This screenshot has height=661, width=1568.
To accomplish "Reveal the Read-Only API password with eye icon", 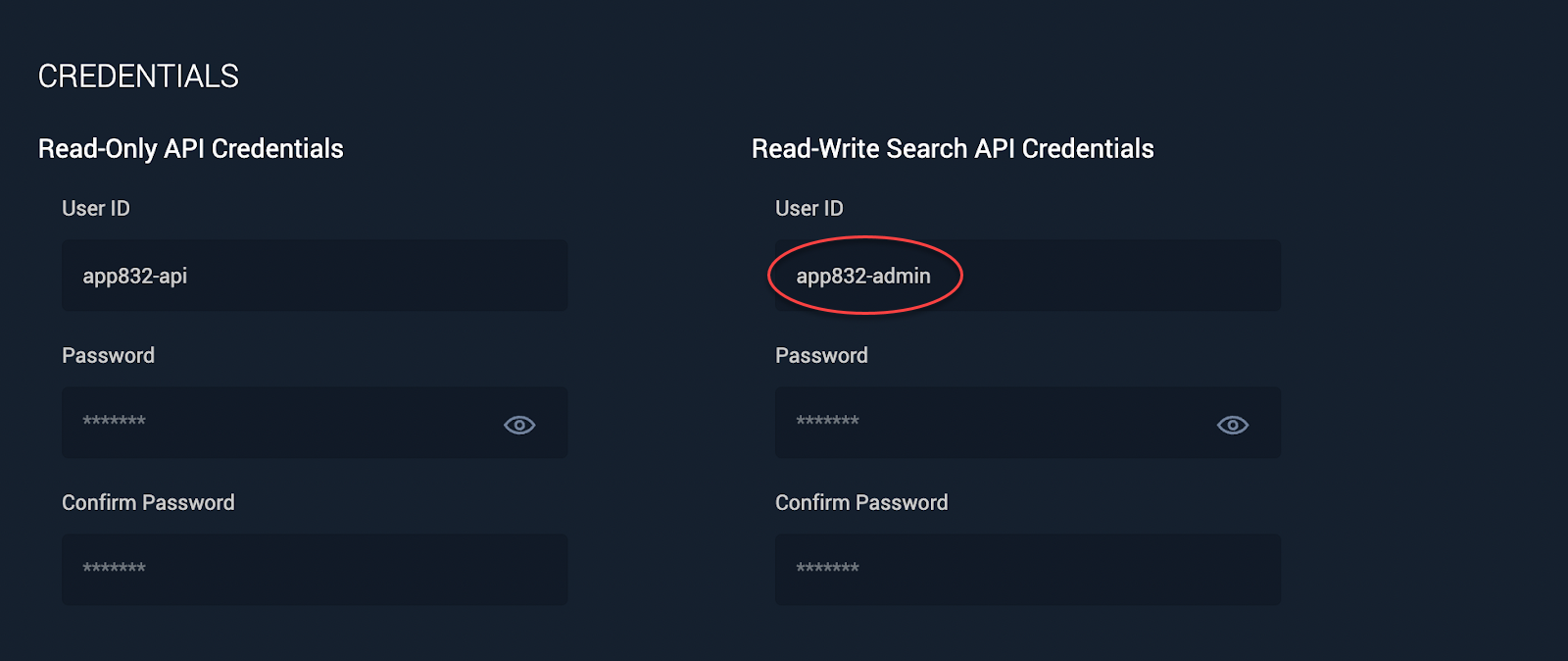I will 519,425.
